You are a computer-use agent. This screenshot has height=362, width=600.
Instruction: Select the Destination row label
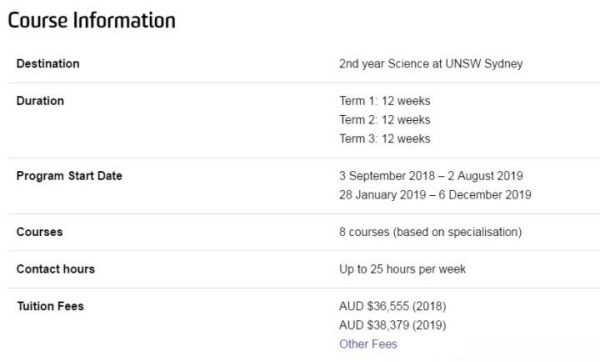click(x=48, y=64)
